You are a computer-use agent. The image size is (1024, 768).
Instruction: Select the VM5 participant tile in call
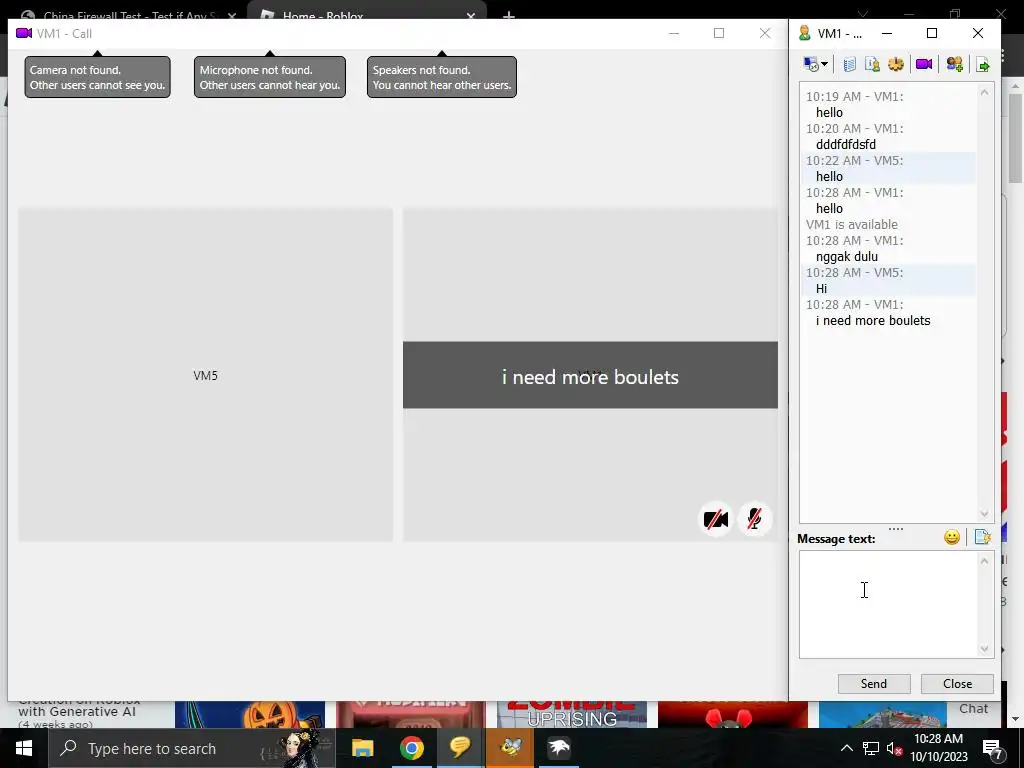point(206,375)
